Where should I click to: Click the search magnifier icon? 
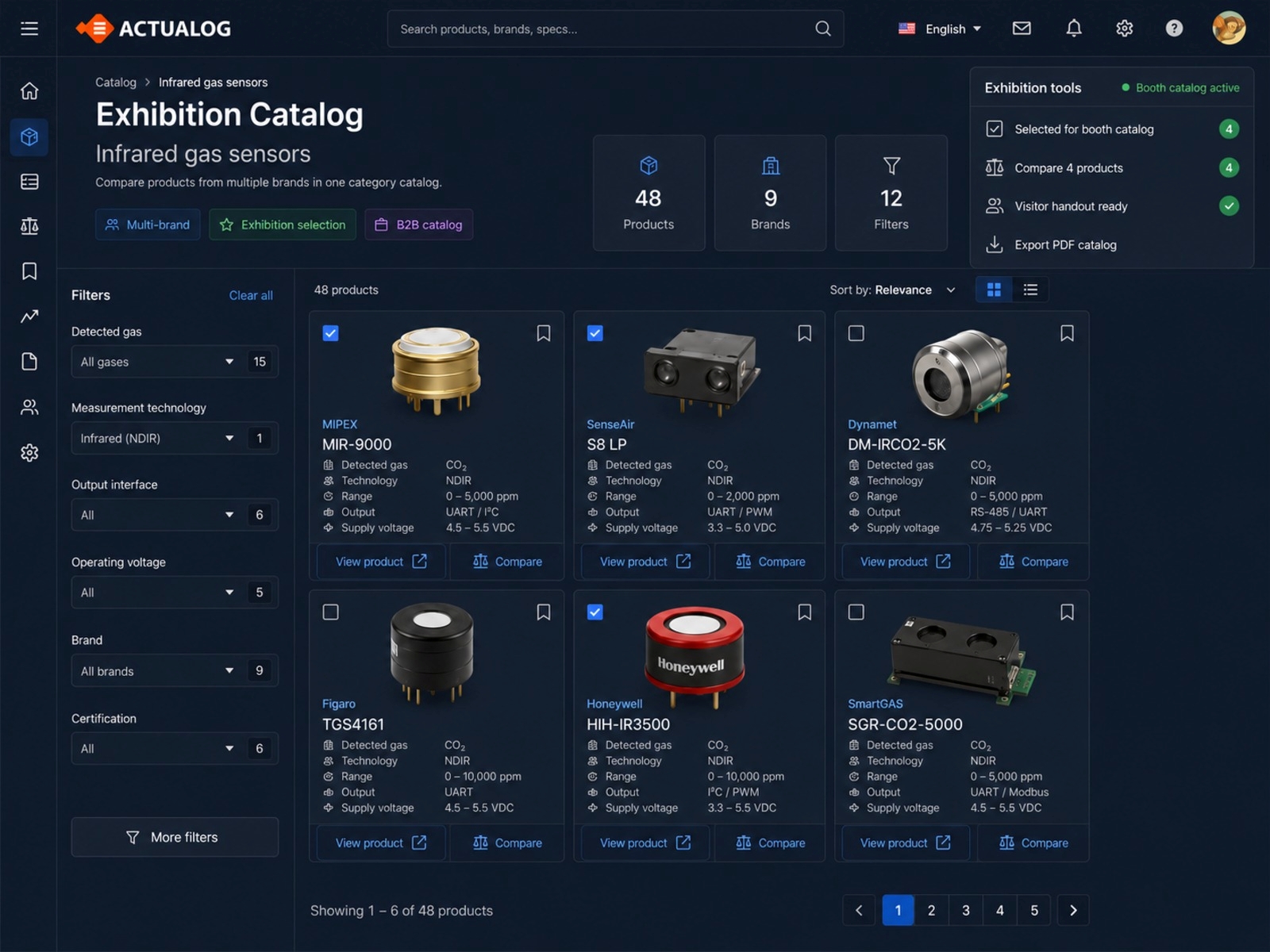(823, 29)
